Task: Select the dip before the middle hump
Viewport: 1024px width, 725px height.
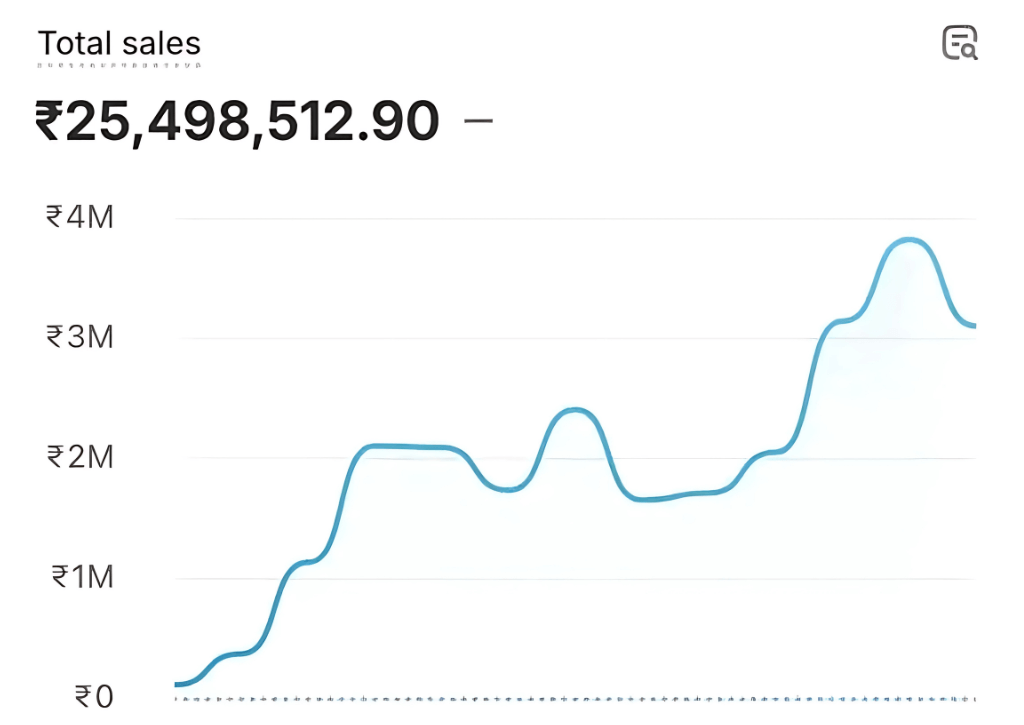Action: (x=508, y=489)
